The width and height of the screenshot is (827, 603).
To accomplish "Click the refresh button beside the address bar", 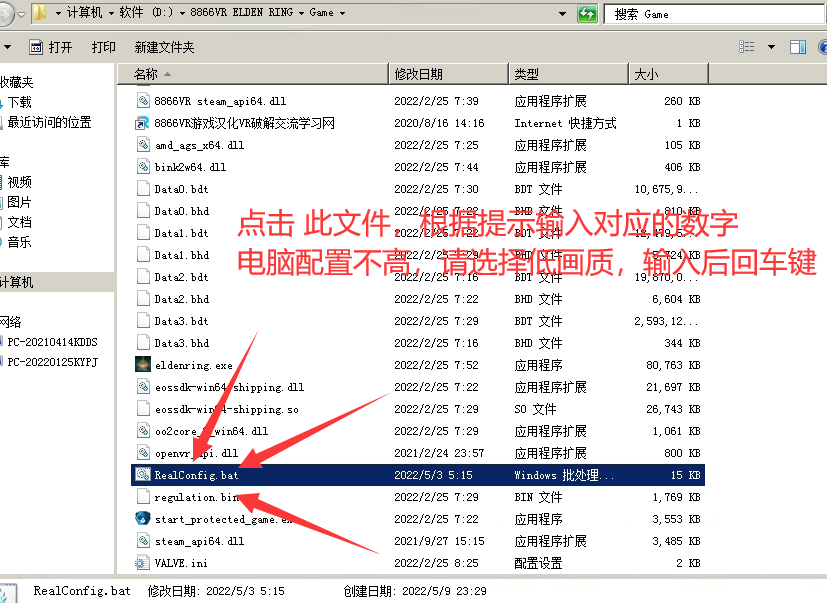I will pos(587,14).
